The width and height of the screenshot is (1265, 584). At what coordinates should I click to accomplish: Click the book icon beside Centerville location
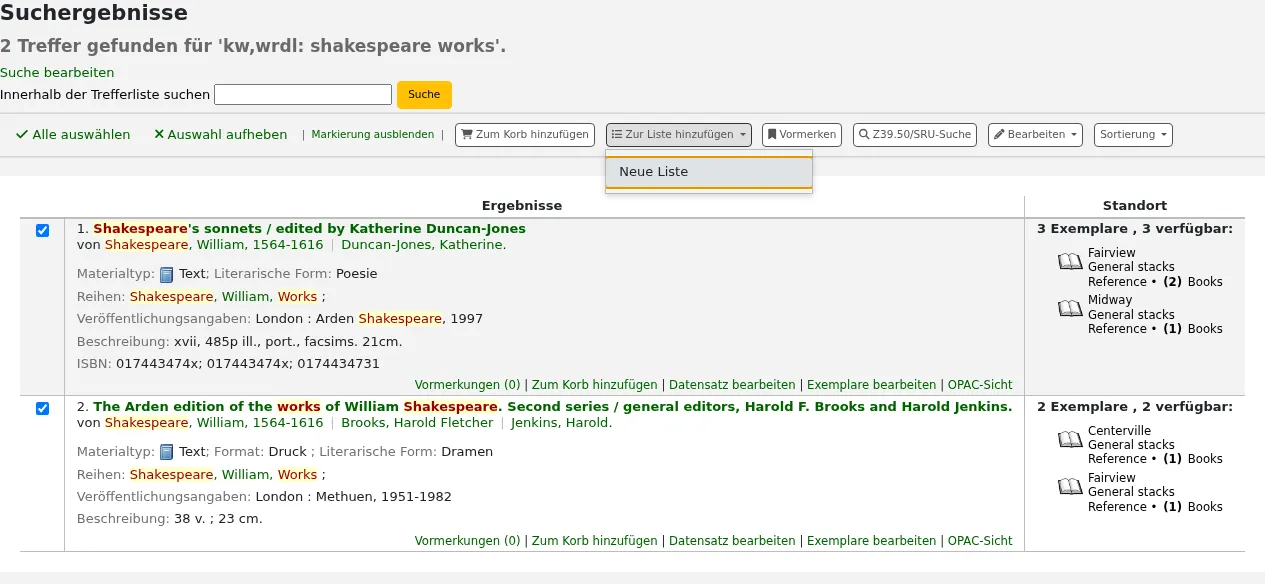click(1070, 439)
